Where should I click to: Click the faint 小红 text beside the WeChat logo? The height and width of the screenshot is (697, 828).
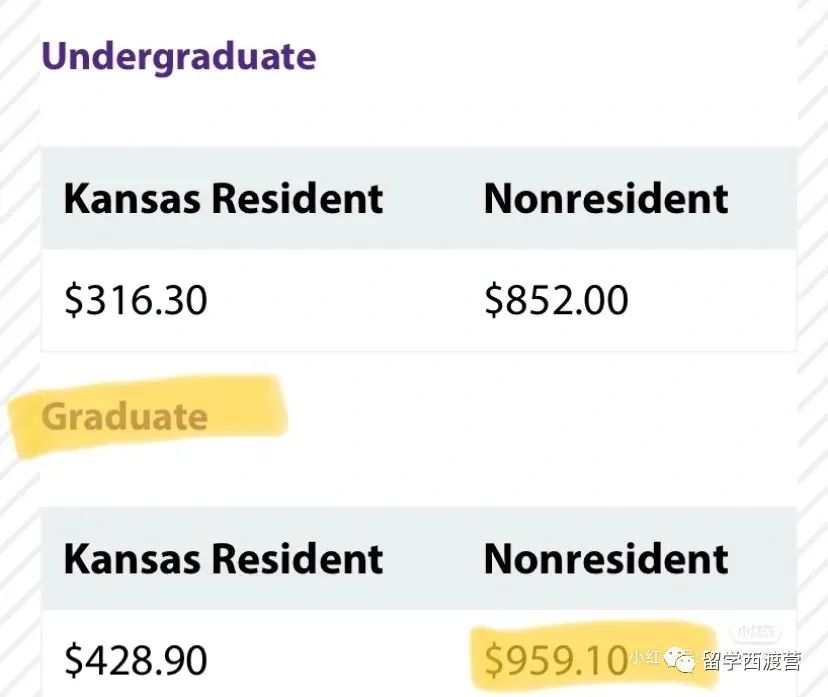click(645, 657)
